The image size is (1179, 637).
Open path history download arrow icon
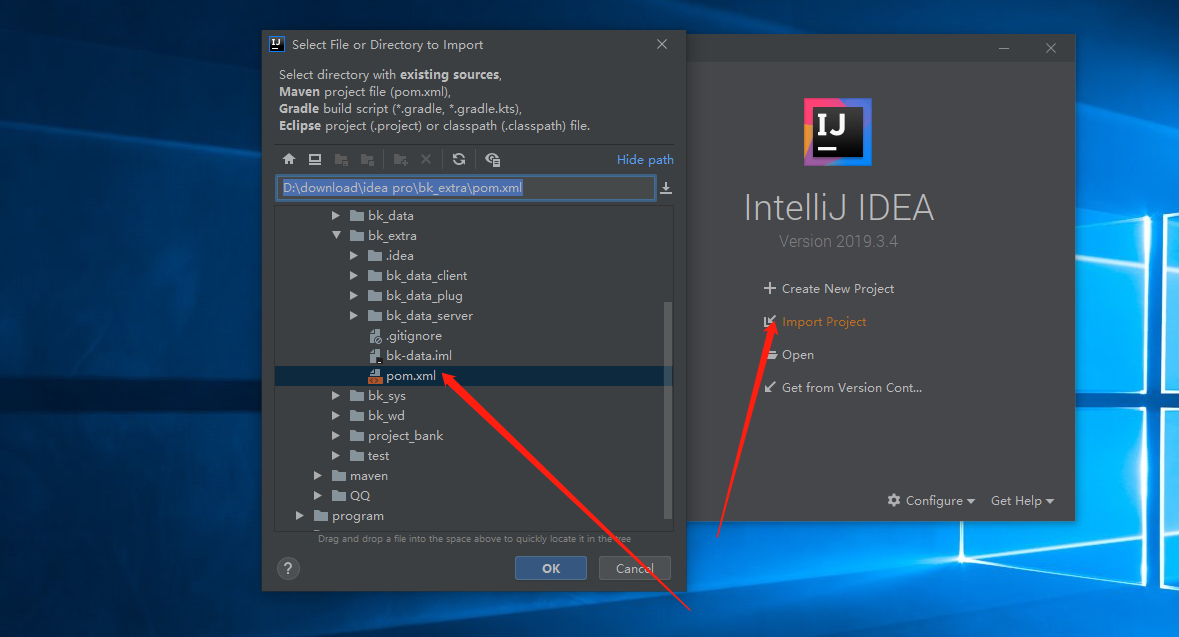click(x=665, y=188)
